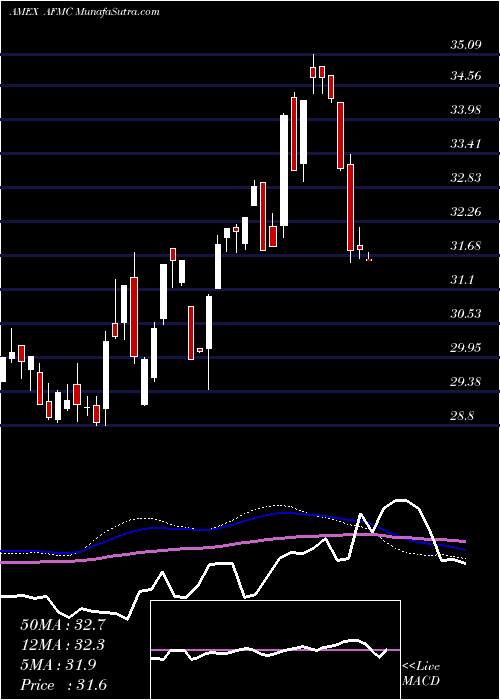The width and height of the screenshot is (500, 700).
Task: Click the 29.95 price axis label
Action: click(x=465, y=347)
